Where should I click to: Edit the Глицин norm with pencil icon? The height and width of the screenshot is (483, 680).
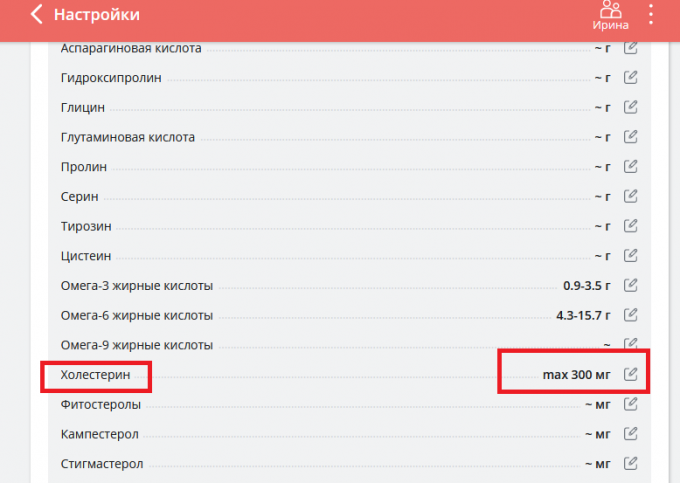pos(631,107)
